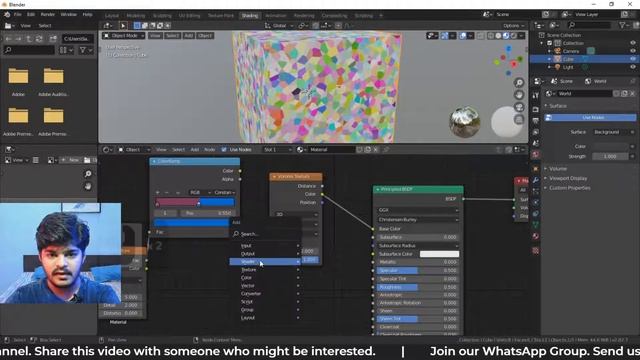Hide Camera with its eye icon
The width and height of the screenshot is (640, 360).
(x=633, y=51)
